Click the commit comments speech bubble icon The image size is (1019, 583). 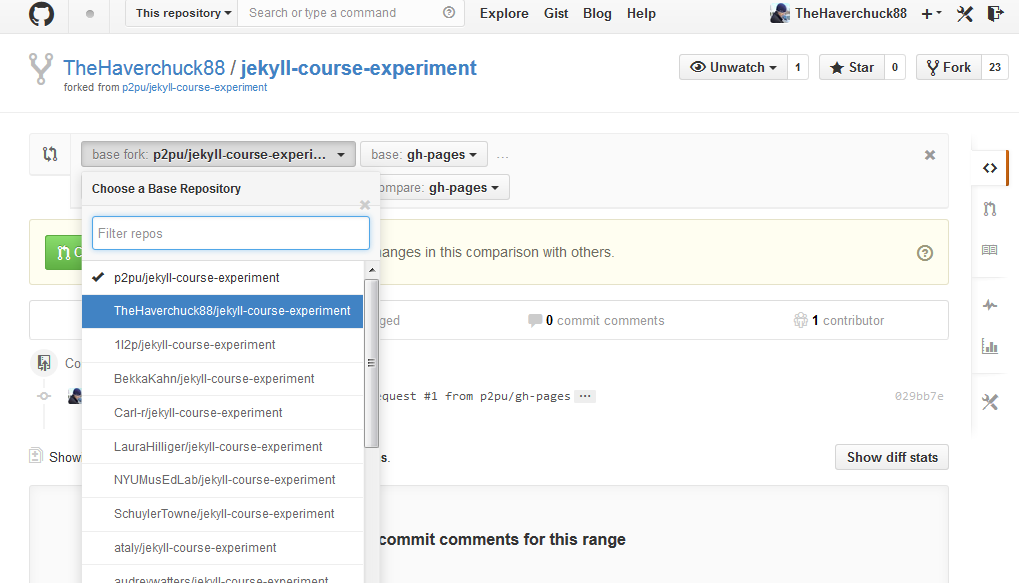pyautogui.click(x=535, y=320)
